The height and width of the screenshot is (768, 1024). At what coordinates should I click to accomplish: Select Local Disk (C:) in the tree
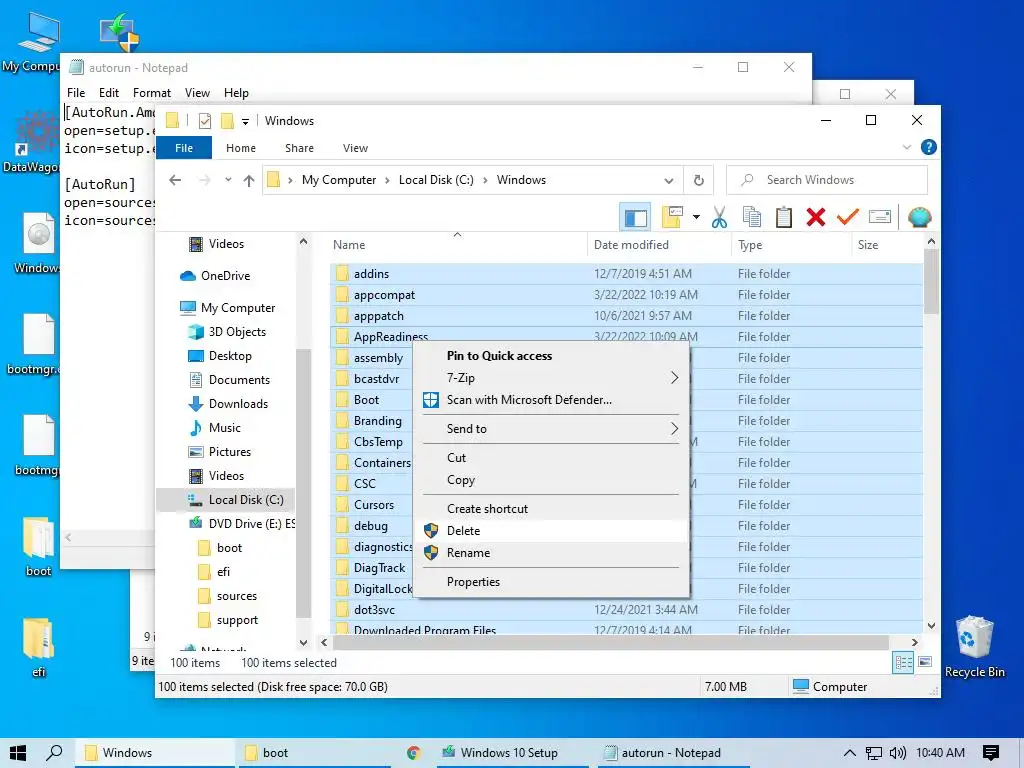click(x=226, y=500)
